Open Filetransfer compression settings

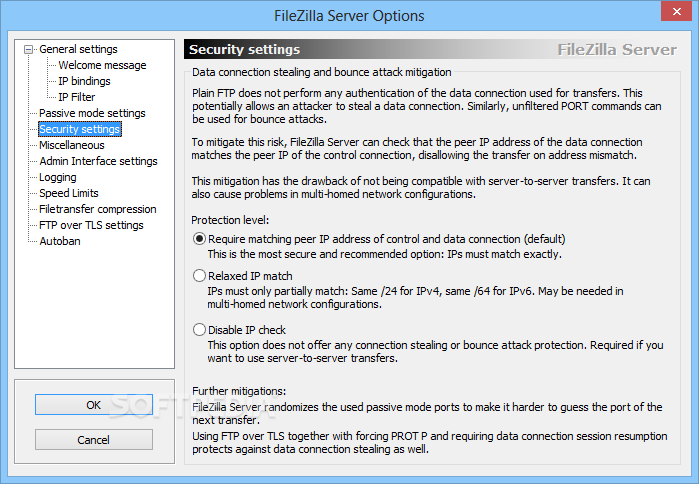point(98,209)
